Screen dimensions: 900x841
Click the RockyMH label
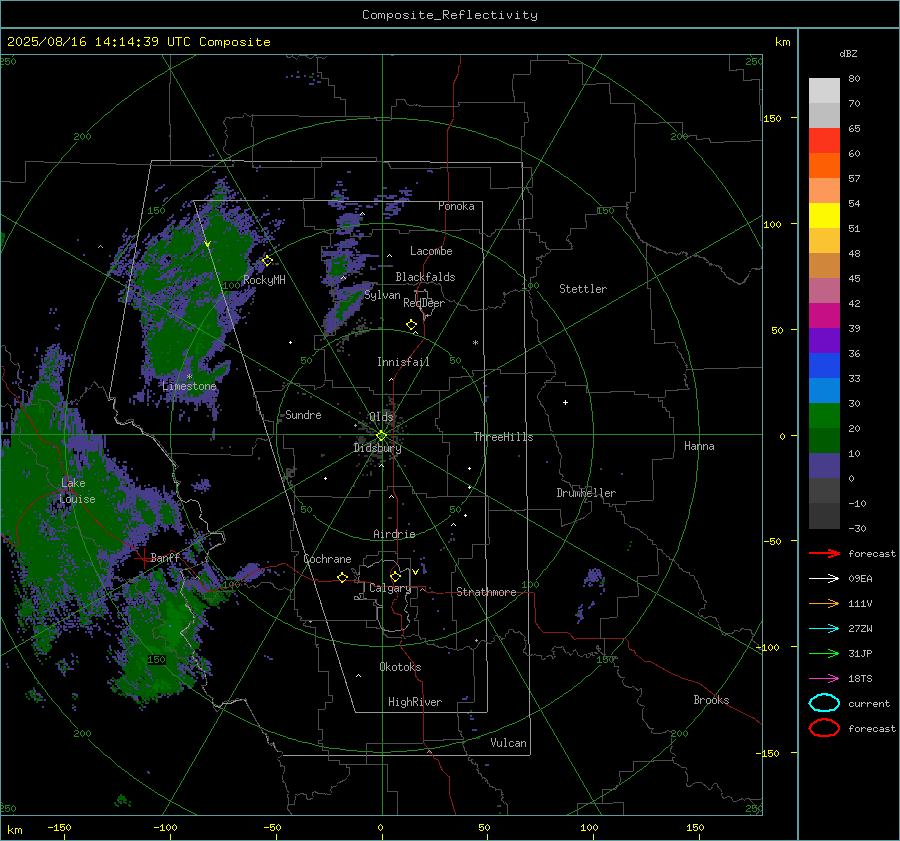(264, 280)
